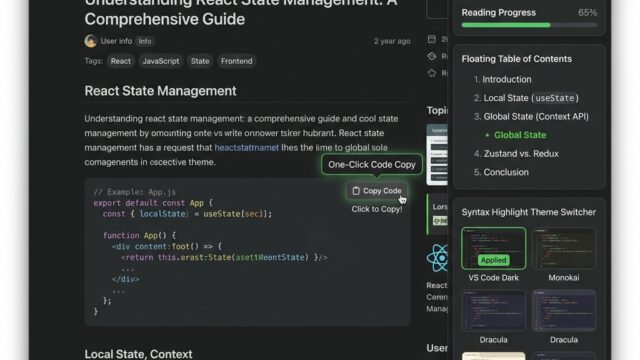Image resolution: width=640 pixels, height=360 pixels.
Task: Click the tag icon in the sidebar
Action: [x=432, y=56]
